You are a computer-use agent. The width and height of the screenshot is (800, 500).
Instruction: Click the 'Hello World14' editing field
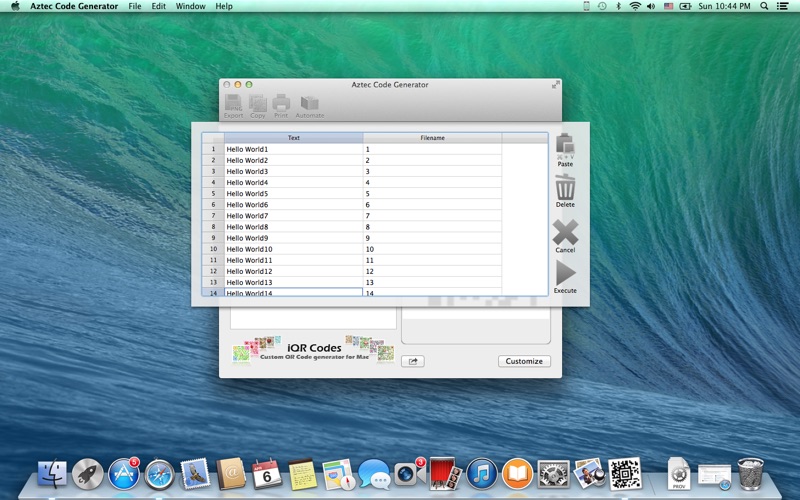(293, 292)
